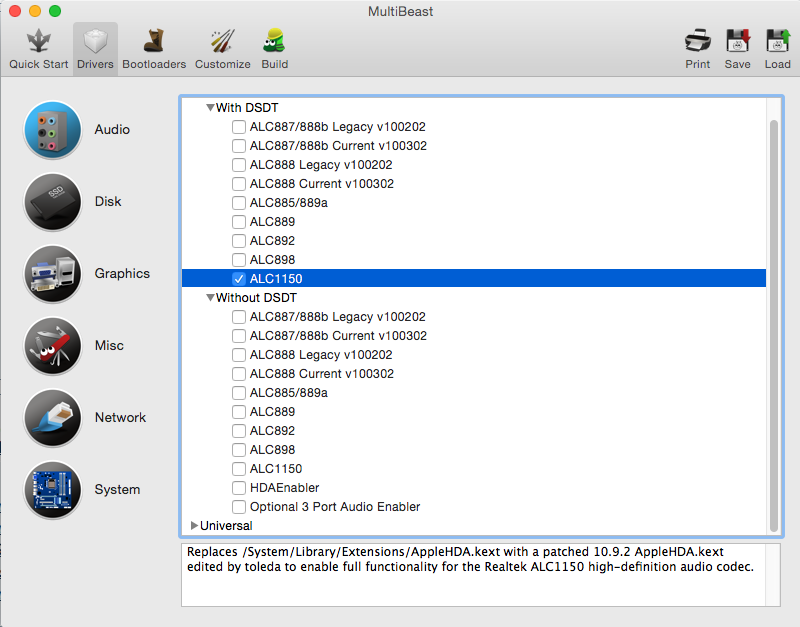
Task: Collapse the Without DSDT section
Action: coord(210,298)
